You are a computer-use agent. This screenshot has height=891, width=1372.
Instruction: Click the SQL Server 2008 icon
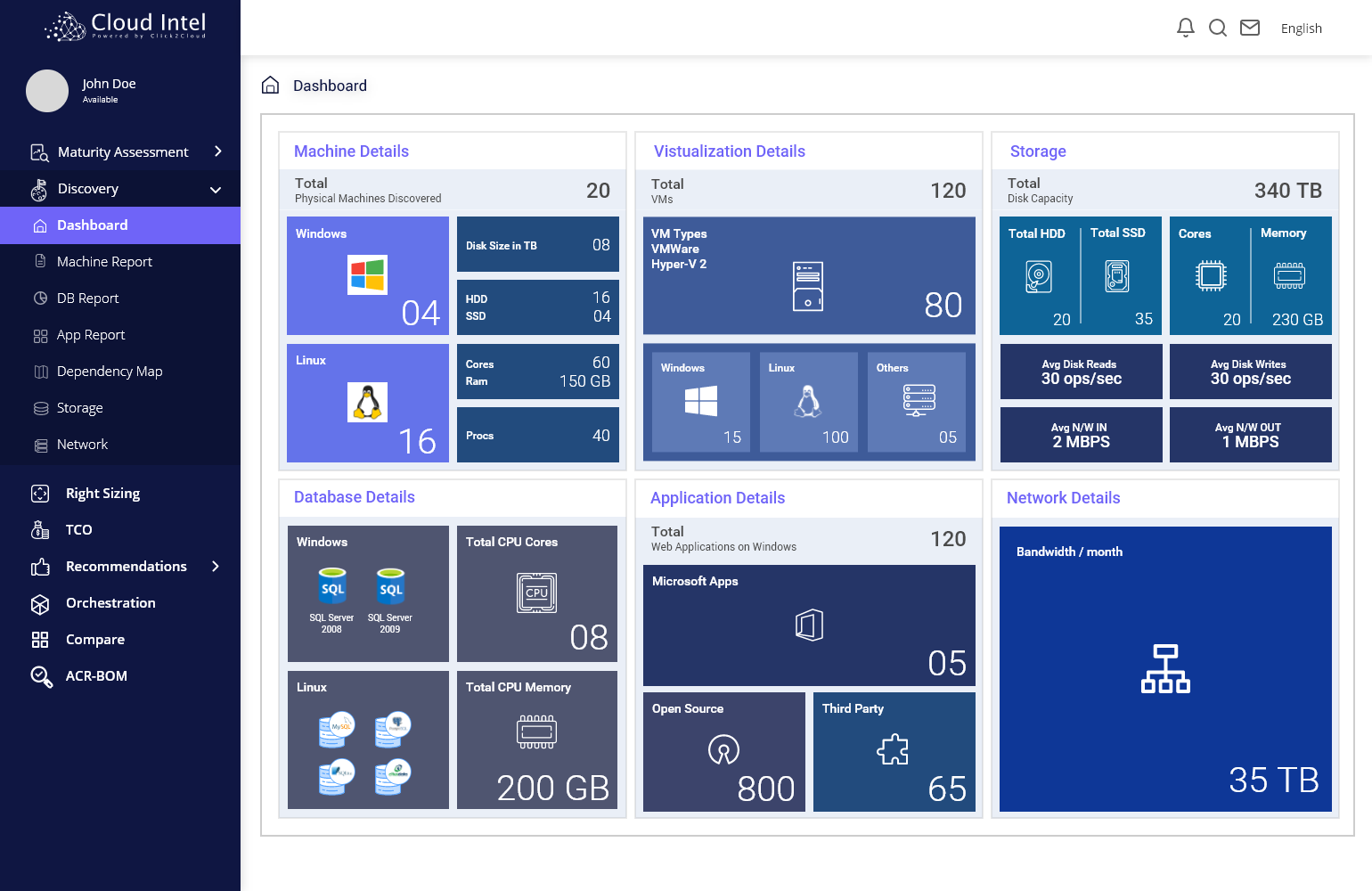click(332, 587)
